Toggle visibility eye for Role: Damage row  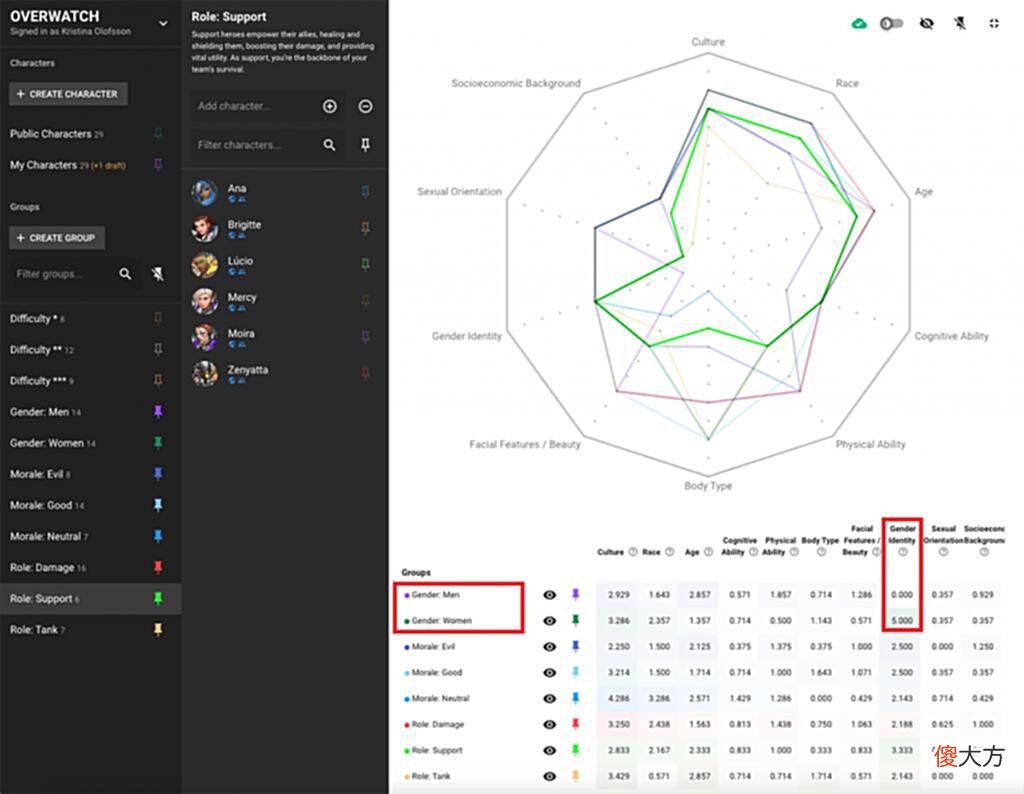(x=549, y=724)
